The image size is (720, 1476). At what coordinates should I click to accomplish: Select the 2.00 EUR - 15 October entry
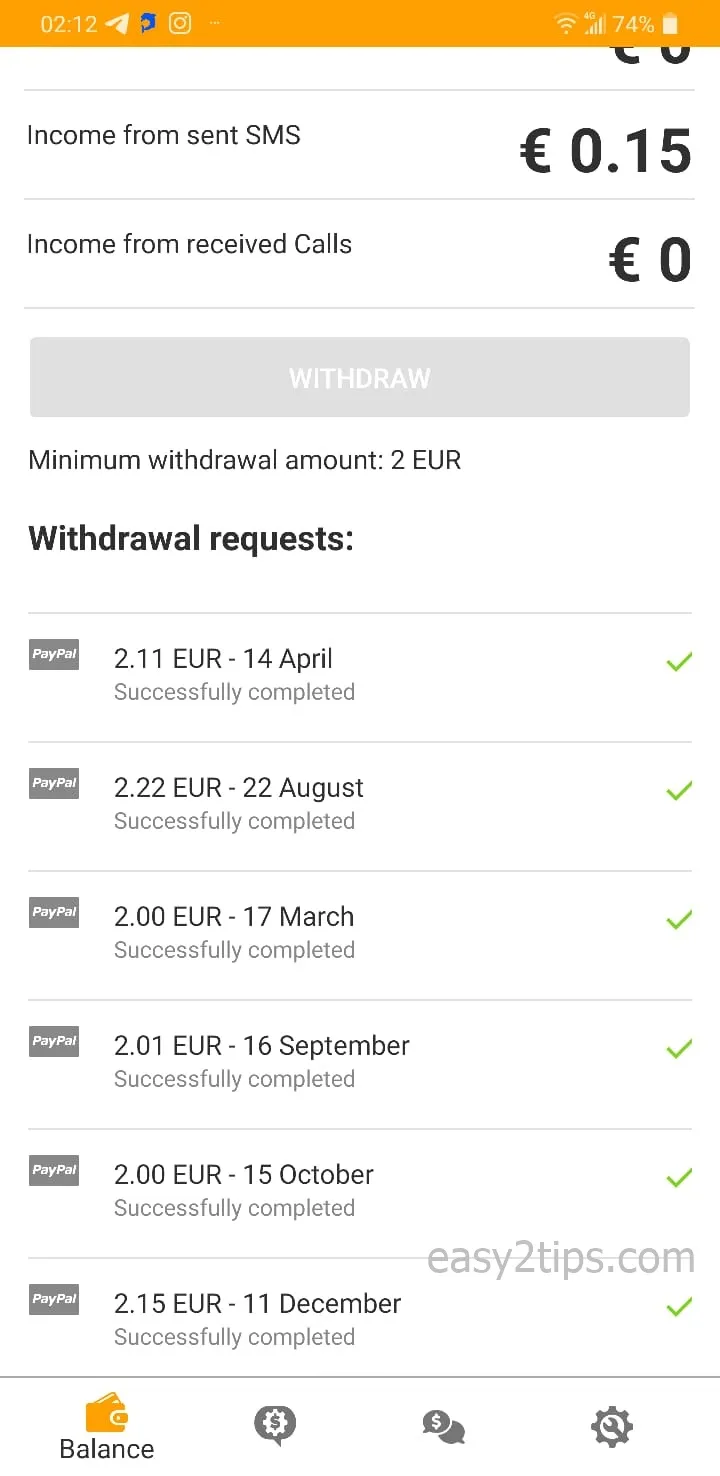coord(360,1193)
